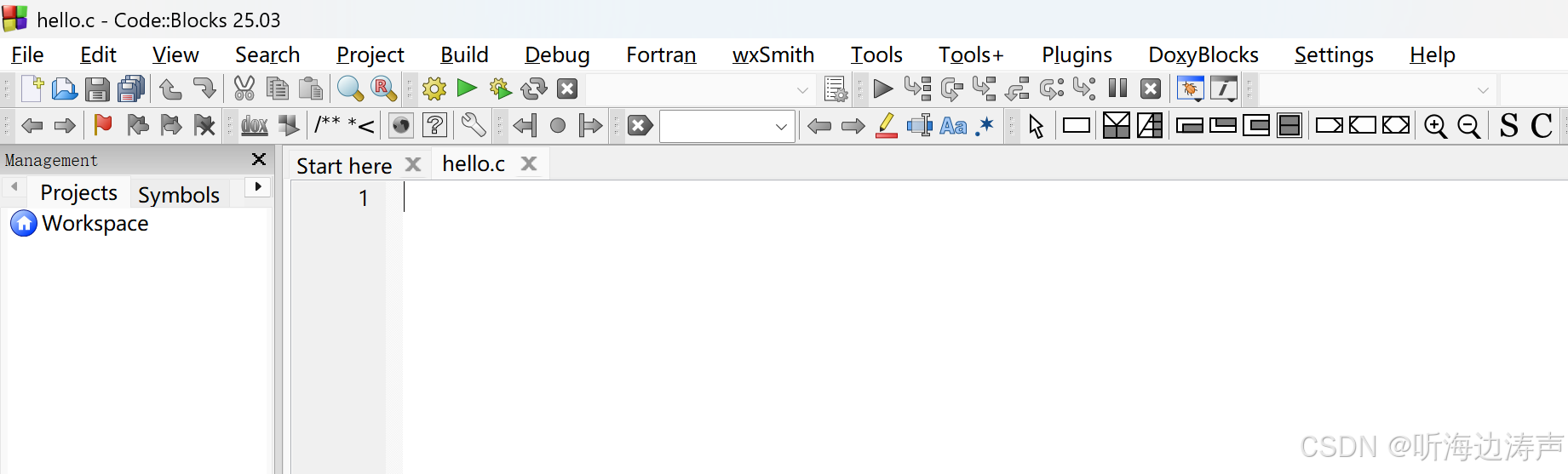Click the Paste clipboard icon

(x=311, y=89)
